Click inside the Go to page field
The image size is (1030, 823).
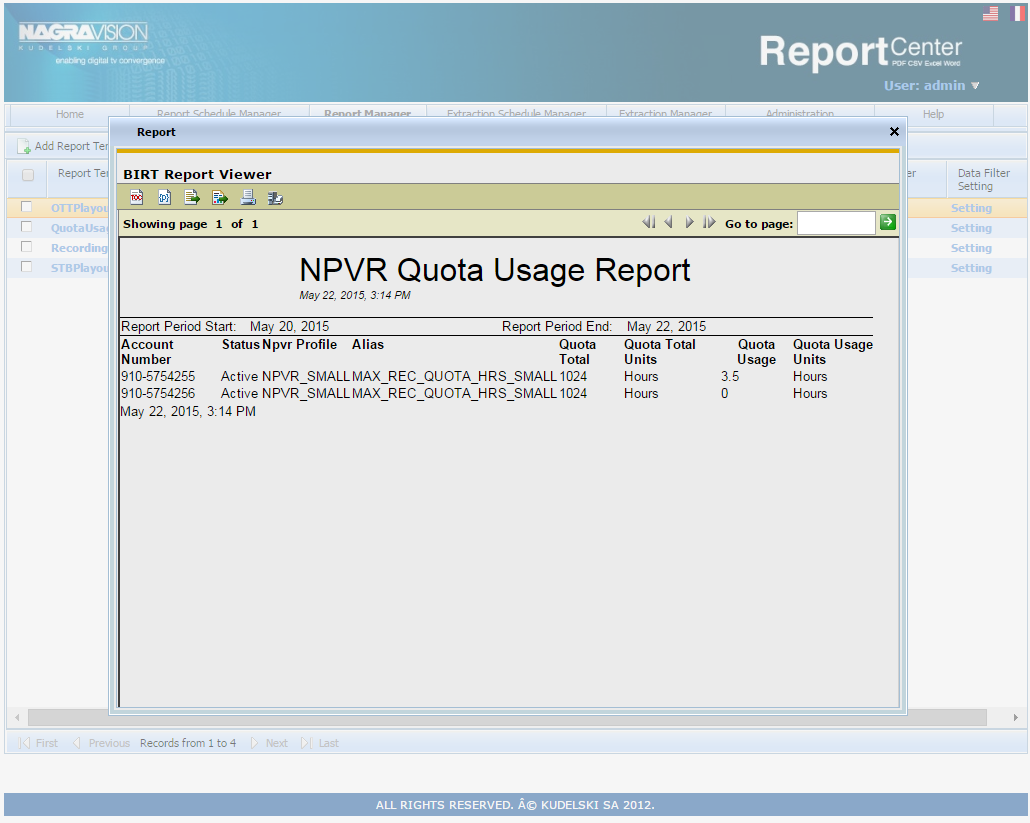[838, 222]
